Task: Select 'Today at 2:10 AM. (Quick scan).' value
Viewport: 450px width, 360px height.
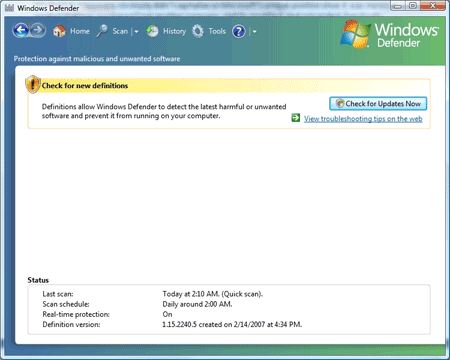Action: 213,294
